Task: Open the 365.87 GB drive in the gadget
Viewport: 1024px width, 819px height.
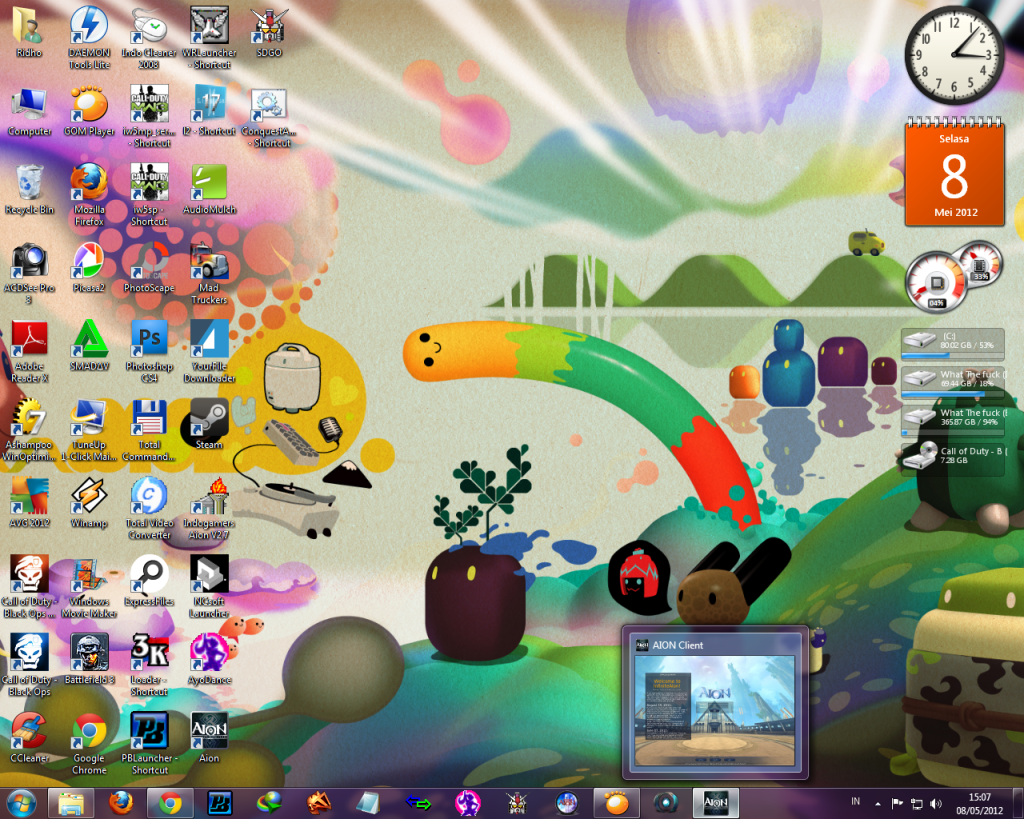Action: 953,421
